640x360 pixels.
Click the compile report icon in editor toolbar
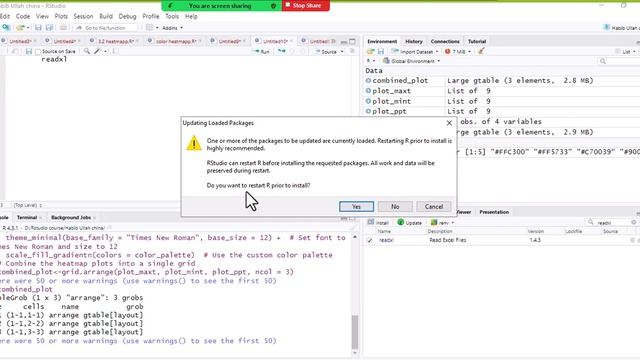click(x=114, y=51)
